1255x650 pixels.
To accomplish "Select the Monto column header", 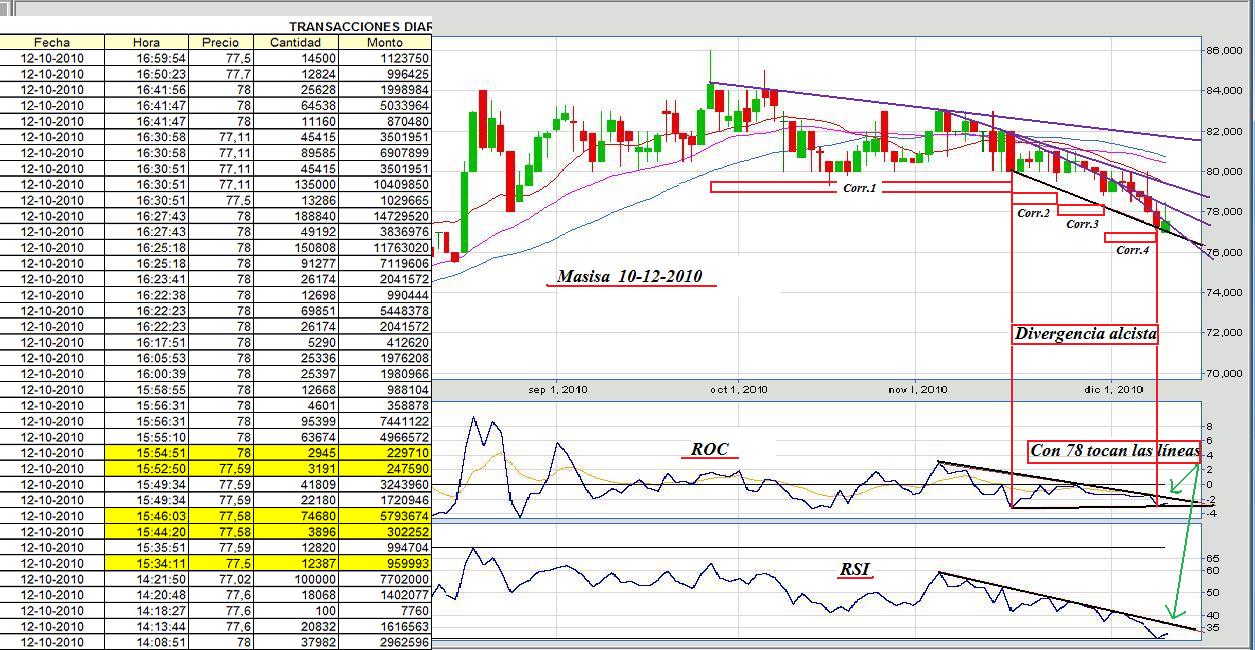I will click(385, 42).
